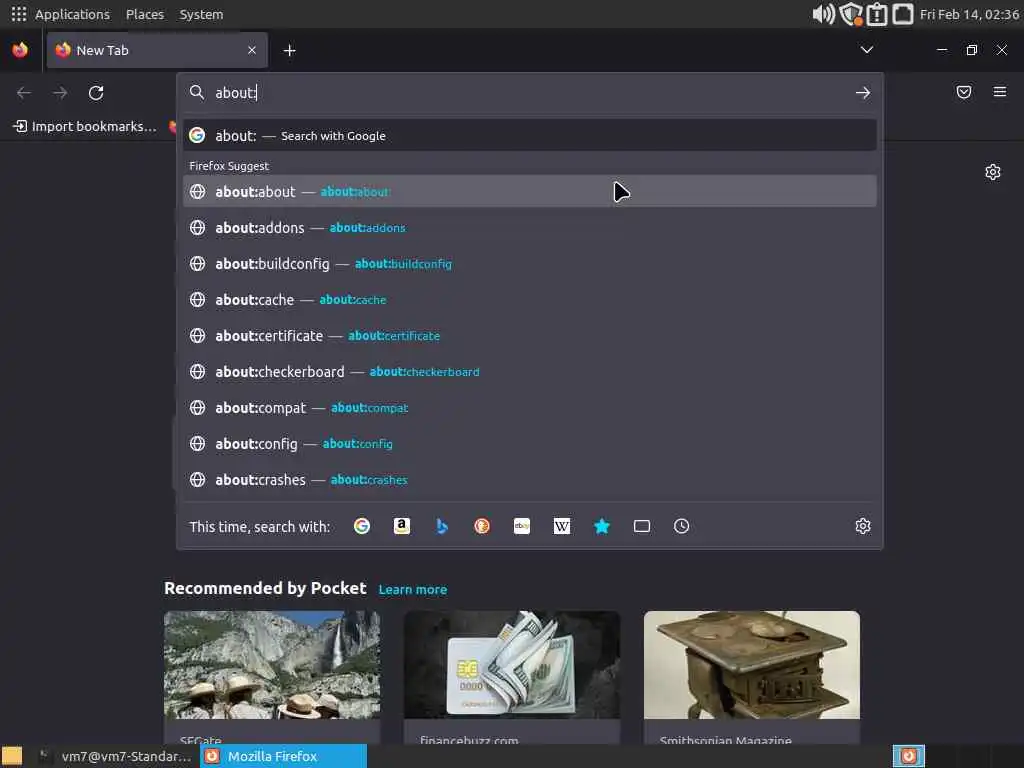Click Import bookmarks in the bookmarks toolbar
This screenshot has width=1024, height=768.
click(86, 126)
